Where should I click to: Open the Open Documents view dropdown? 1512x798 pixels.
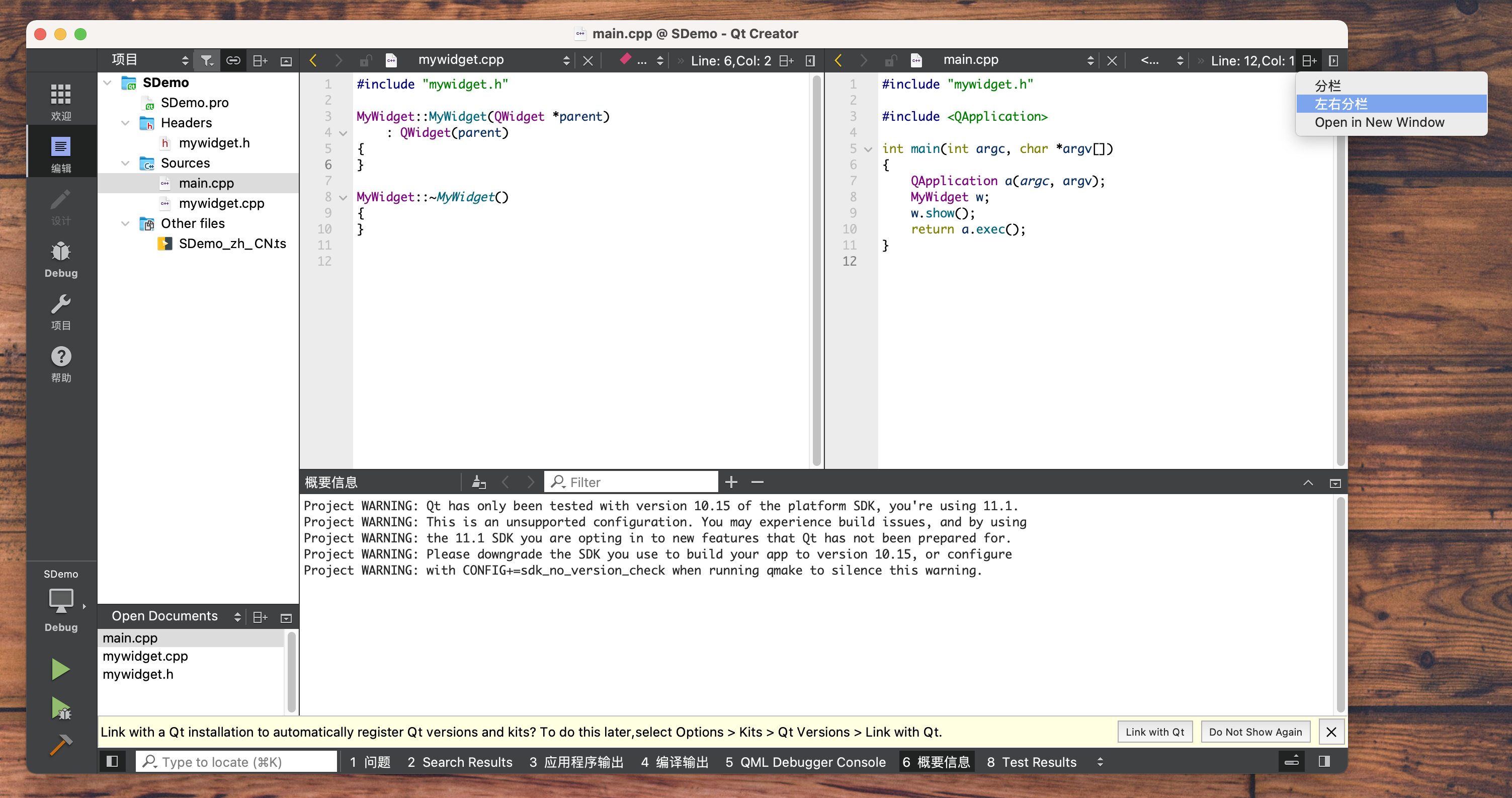coord(176,616)
